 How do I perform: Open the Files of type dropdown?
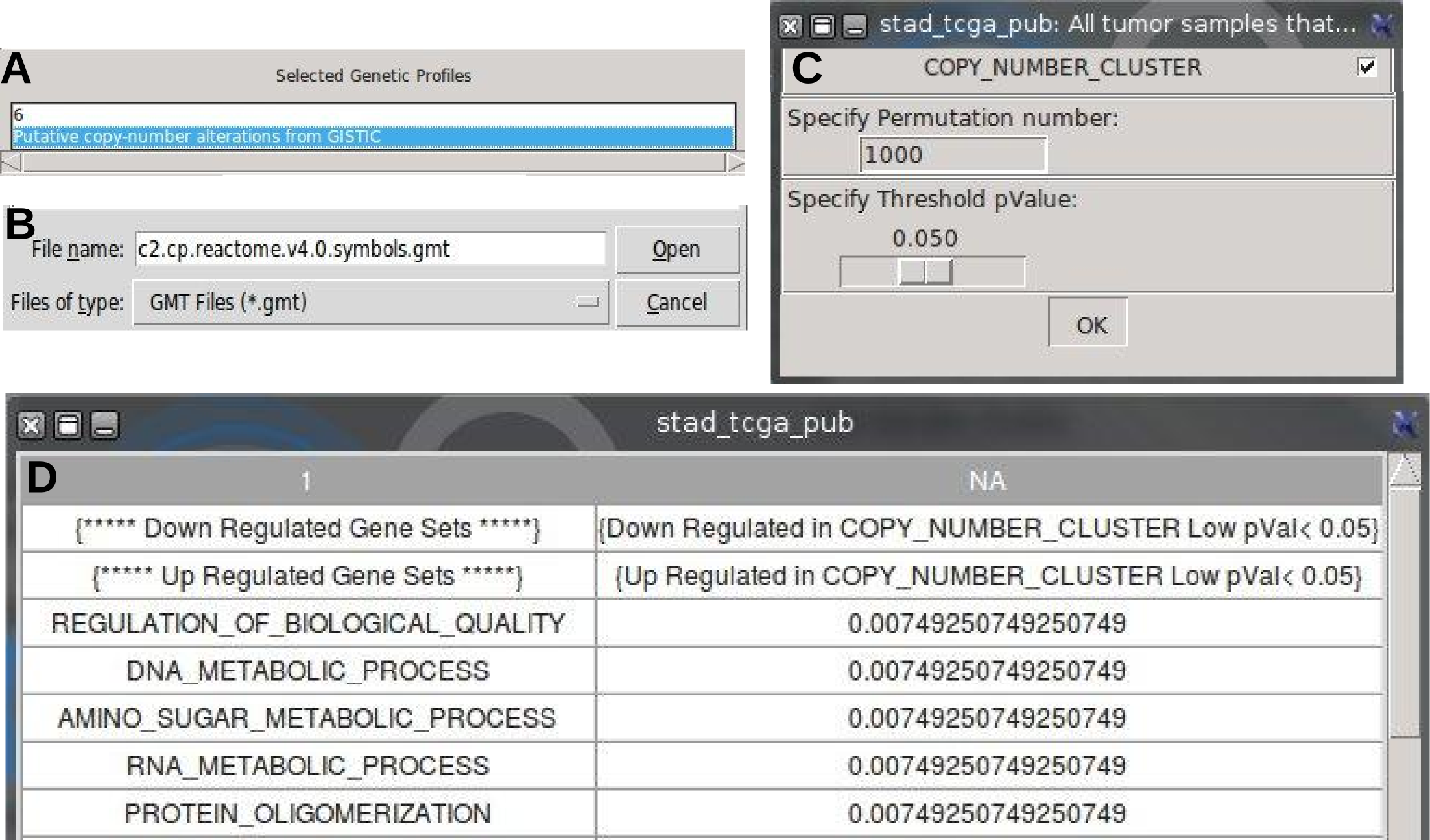tap(370, 302)
